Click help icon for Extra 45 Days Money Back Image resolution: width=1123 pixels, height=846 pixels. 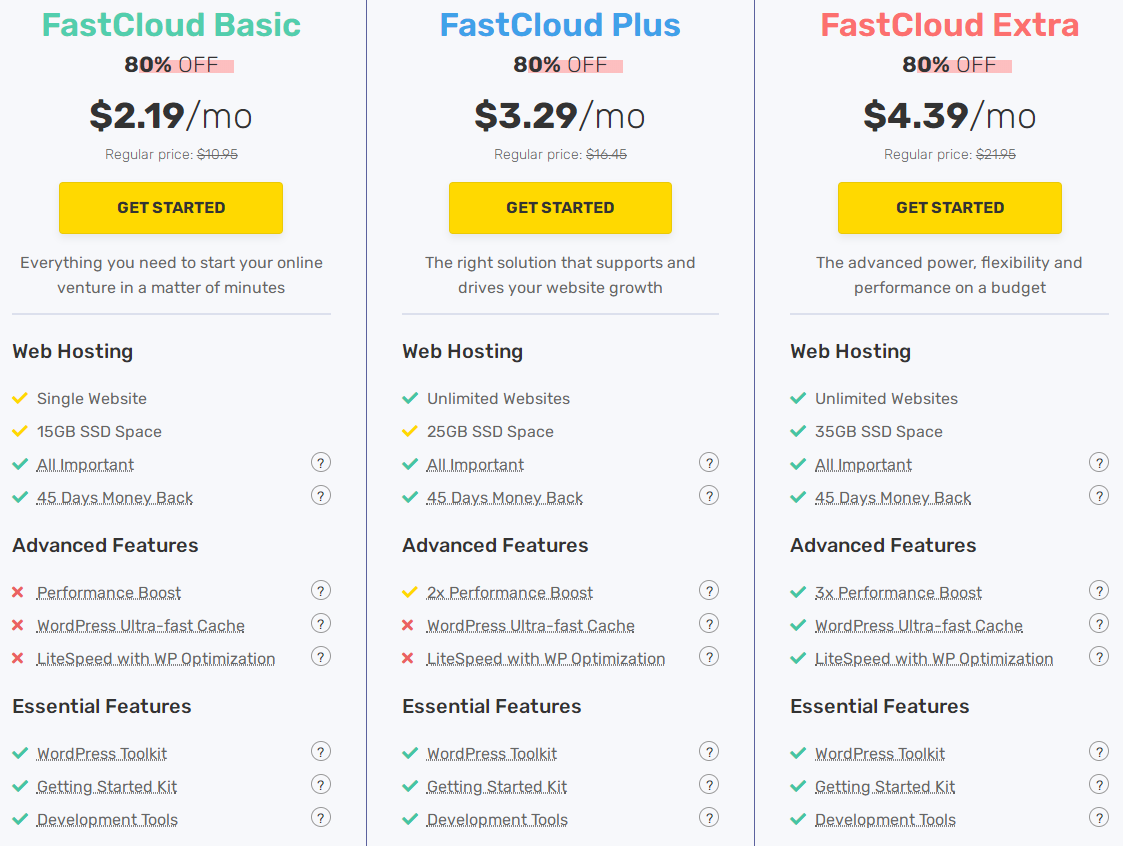[x=1098, y=496]
